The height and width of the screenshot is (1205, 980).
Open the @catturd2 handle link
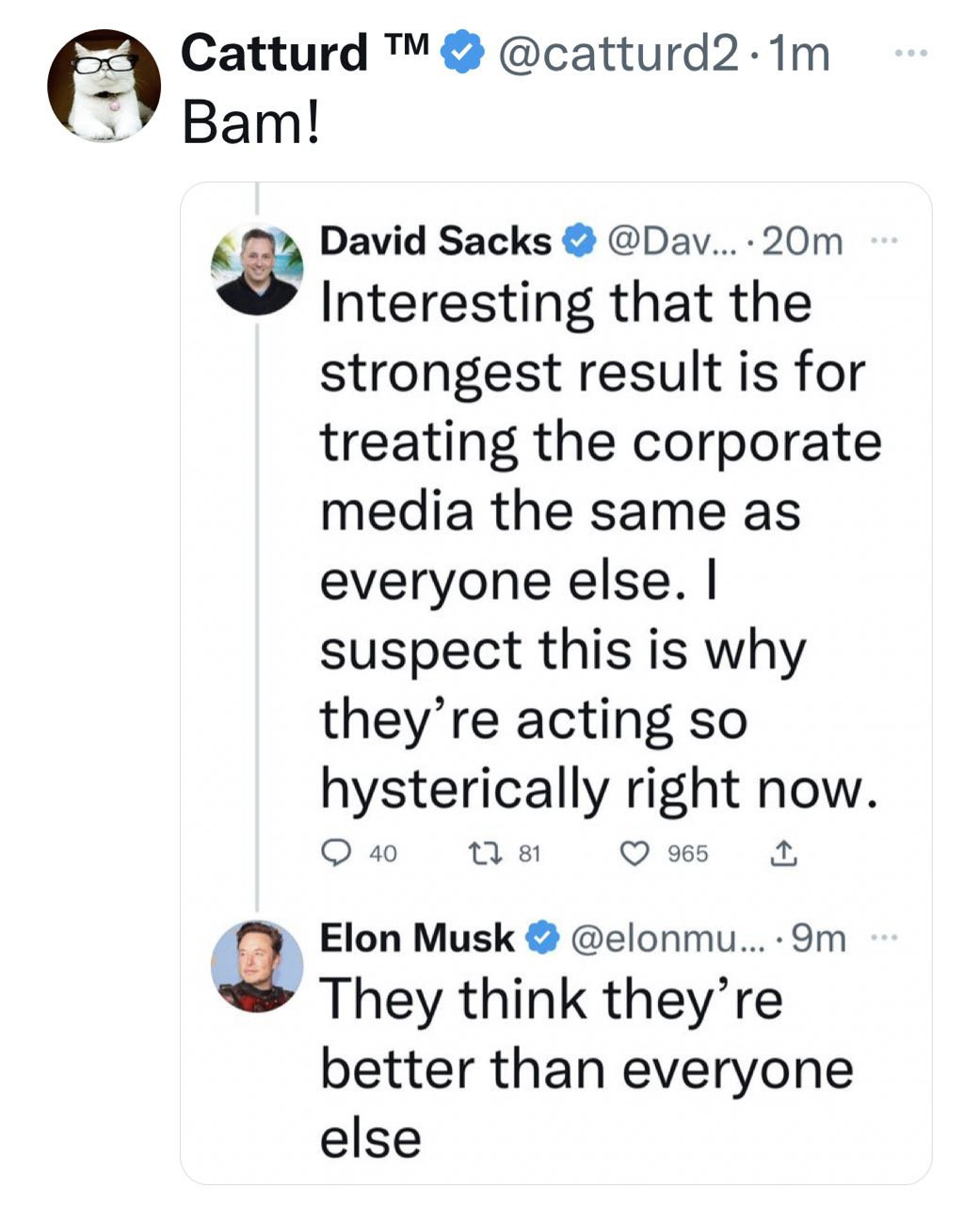tap(617, 54)
